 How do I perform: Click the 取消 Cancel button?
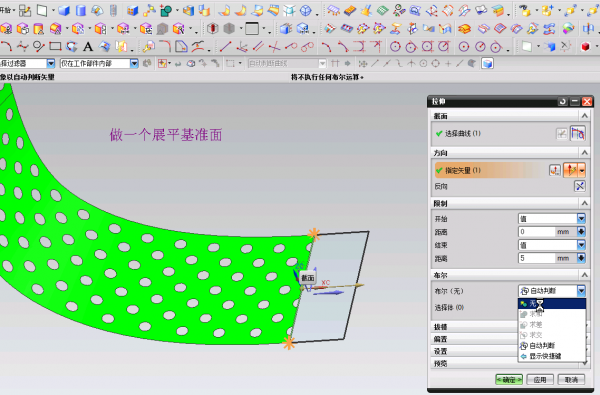click(x=571, y=380)
